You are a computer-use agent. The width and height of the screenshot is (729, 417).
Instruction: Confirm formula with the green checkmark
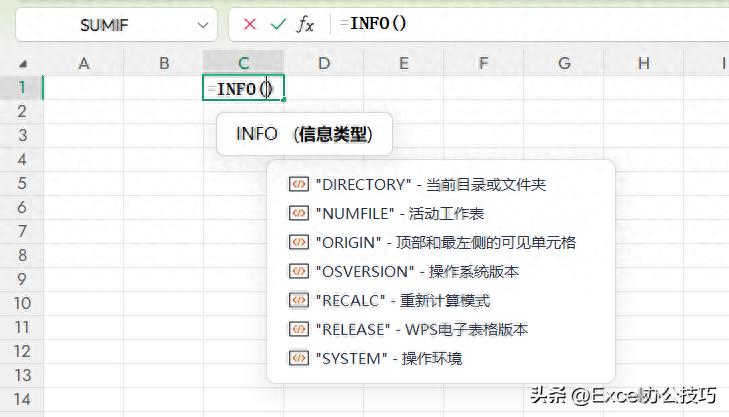click(x=278, y=24)
